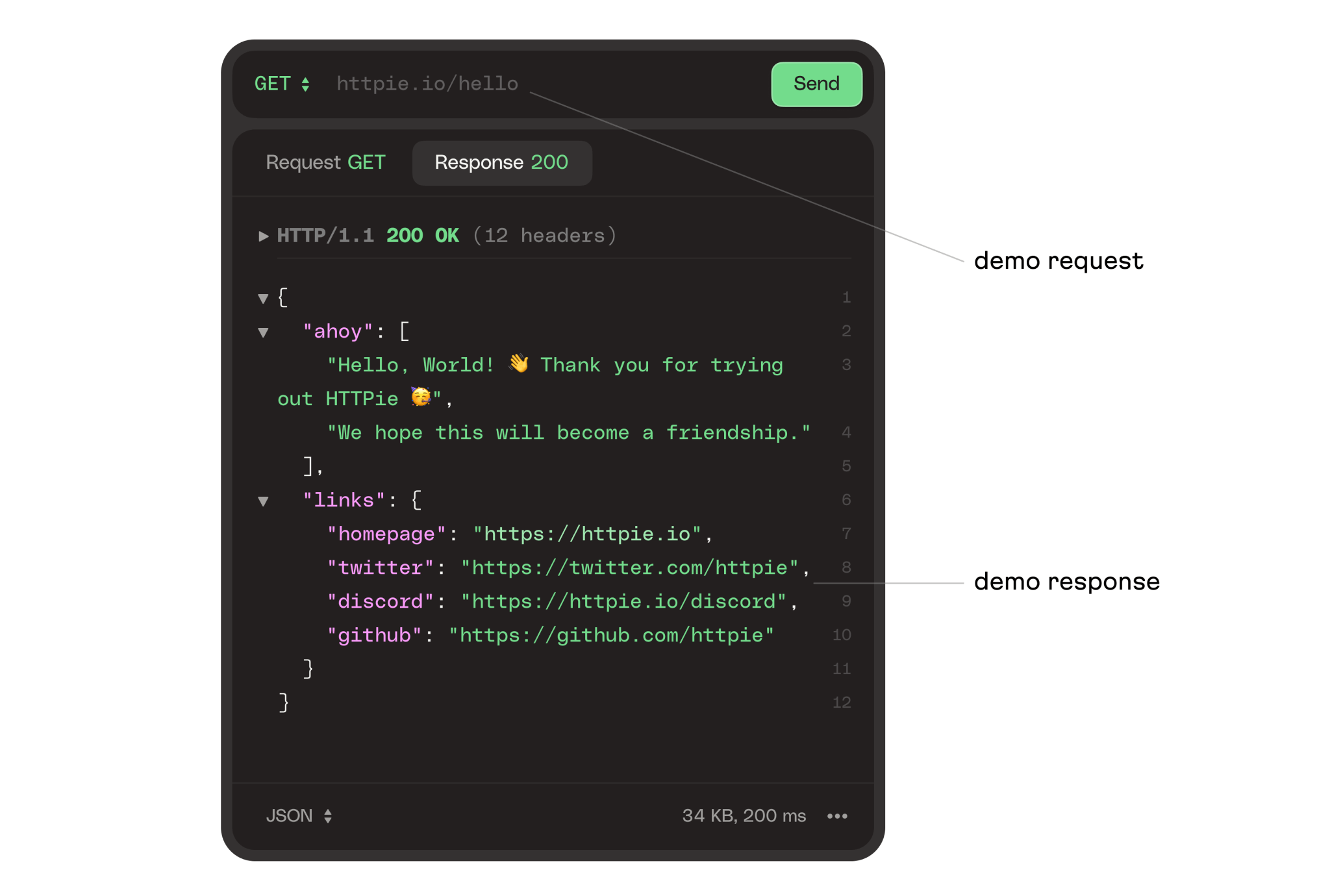Select line number 3 in the viewer
The height and width of the screenshot is (896, 1330).
(846, 365)
